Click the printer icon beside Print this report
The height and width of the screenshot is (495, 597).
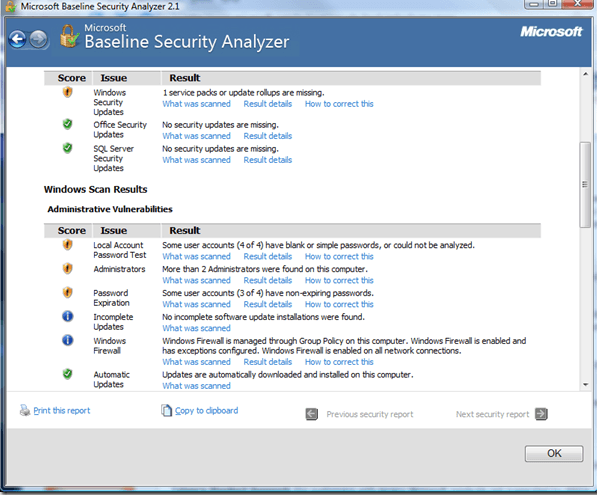click(25, 410)
